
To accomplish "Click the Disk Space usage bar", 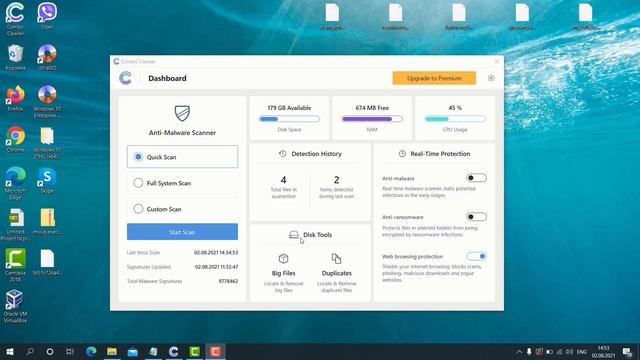I will click(289, 119).
